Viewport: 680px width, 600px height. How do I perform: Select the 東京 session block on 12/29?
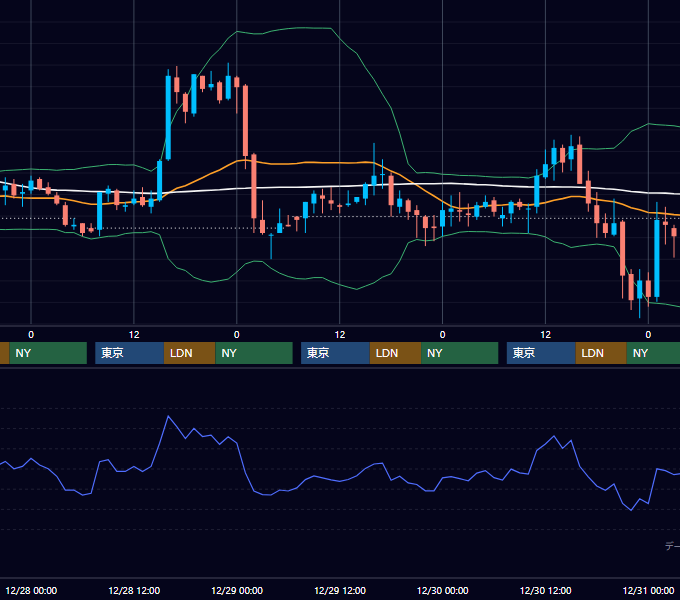[335, 353]
